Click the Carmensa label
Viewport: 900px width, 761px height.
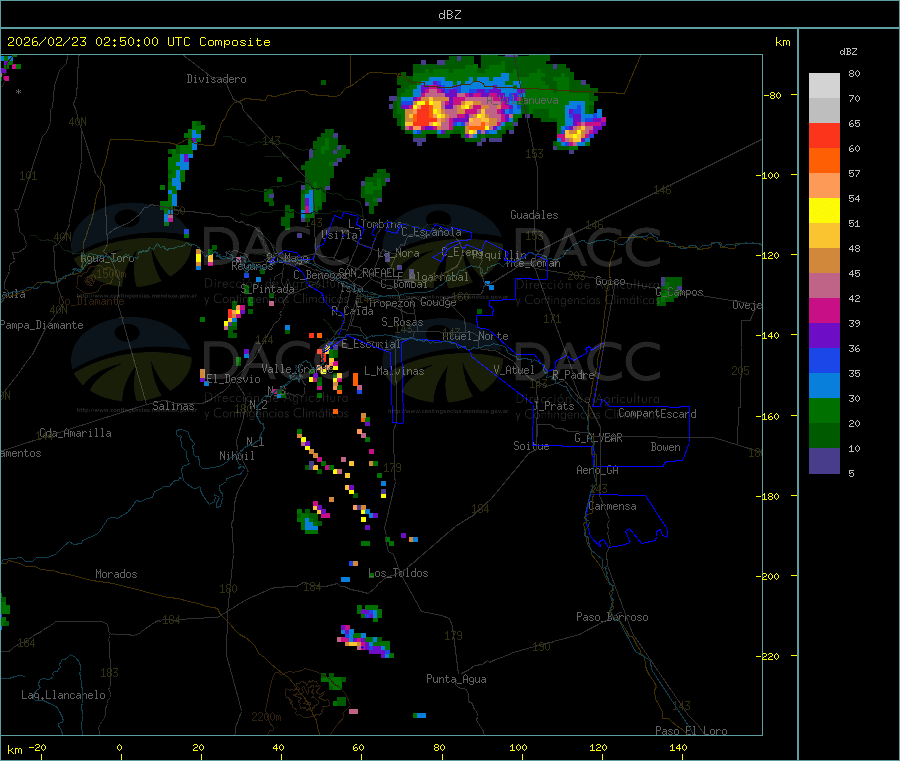pos(612,506)
